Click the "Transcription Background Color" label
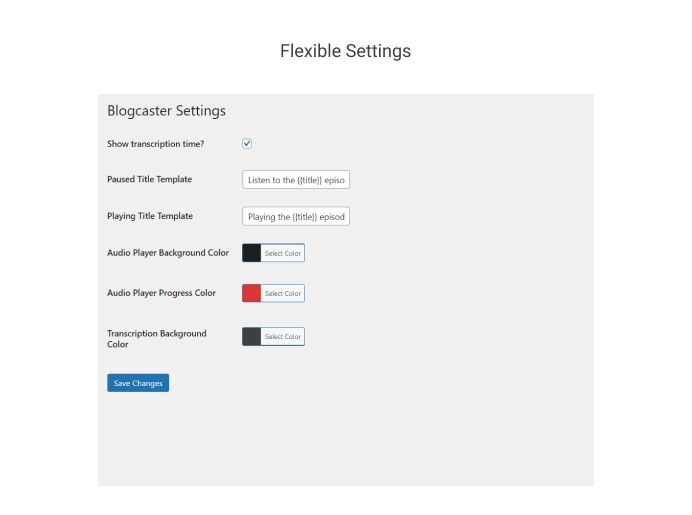 [156, 338]
